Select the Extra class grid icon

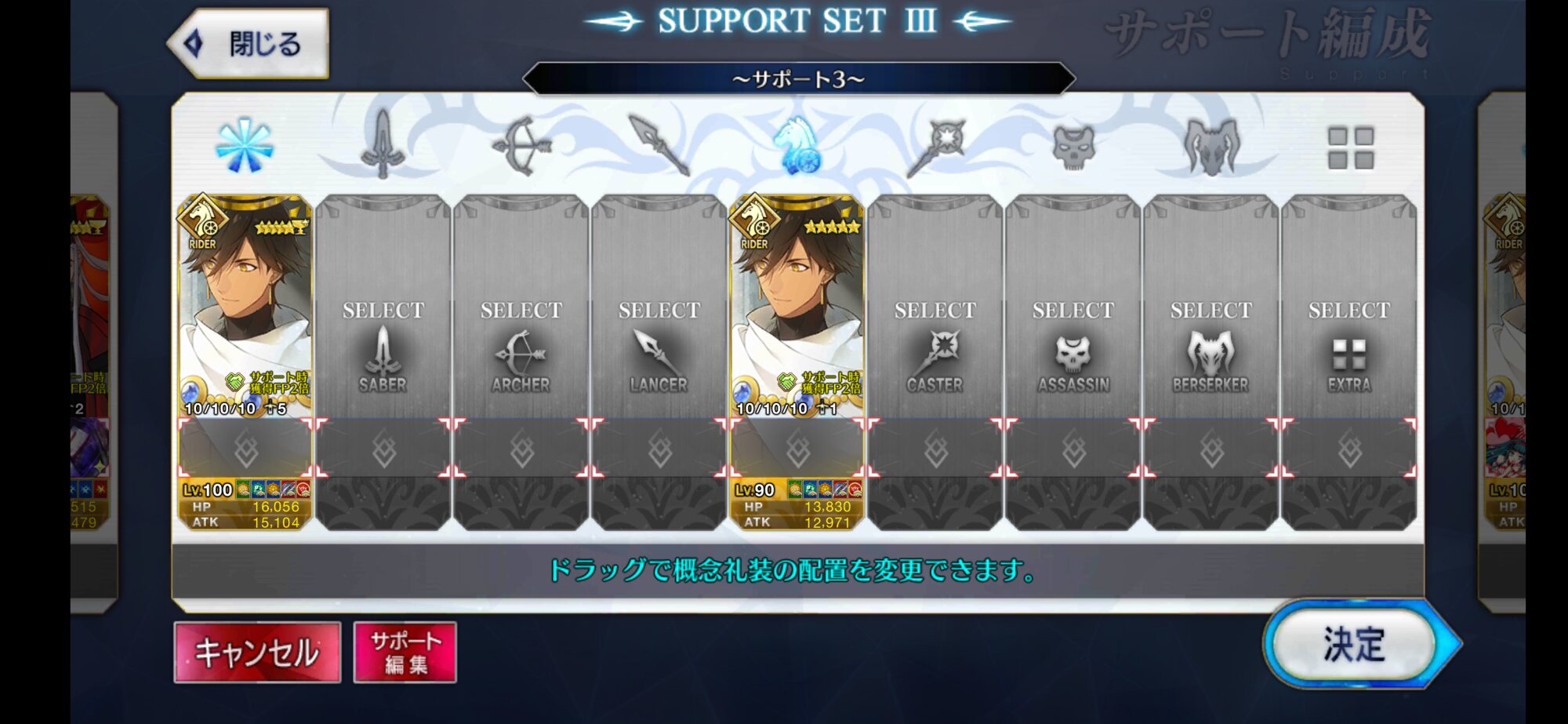pyautogui.click(x=1350, y=147)
